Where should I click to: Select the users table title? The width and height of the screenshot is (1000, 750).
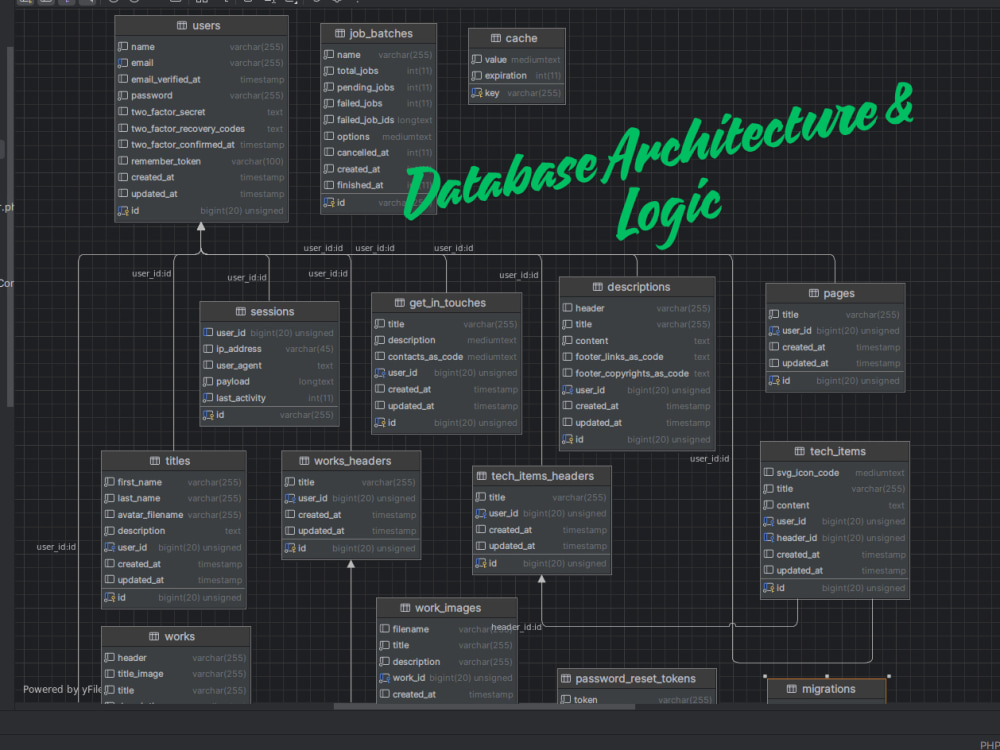coord(206,26)
